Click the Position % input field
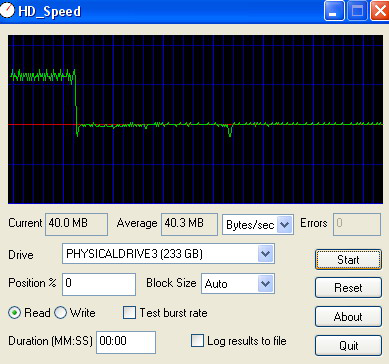The height and width of the screenshot is (364, 389). 99,284
